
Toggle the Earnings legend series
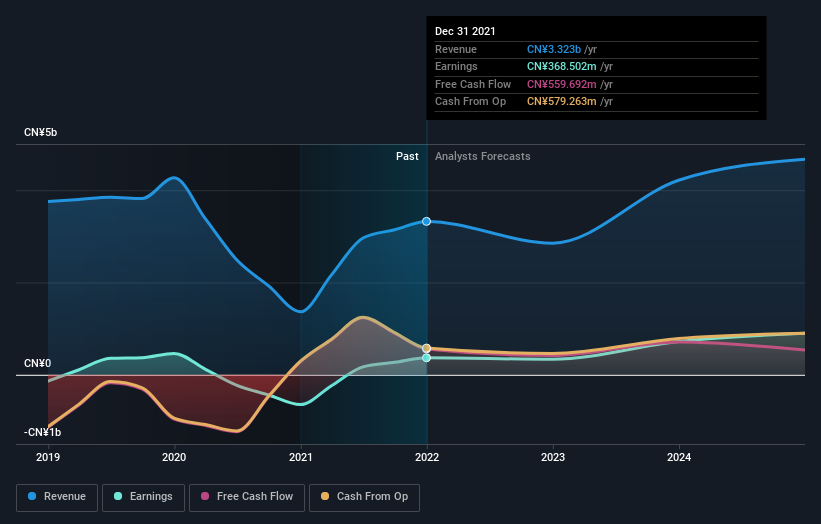(x=143, y=497)
